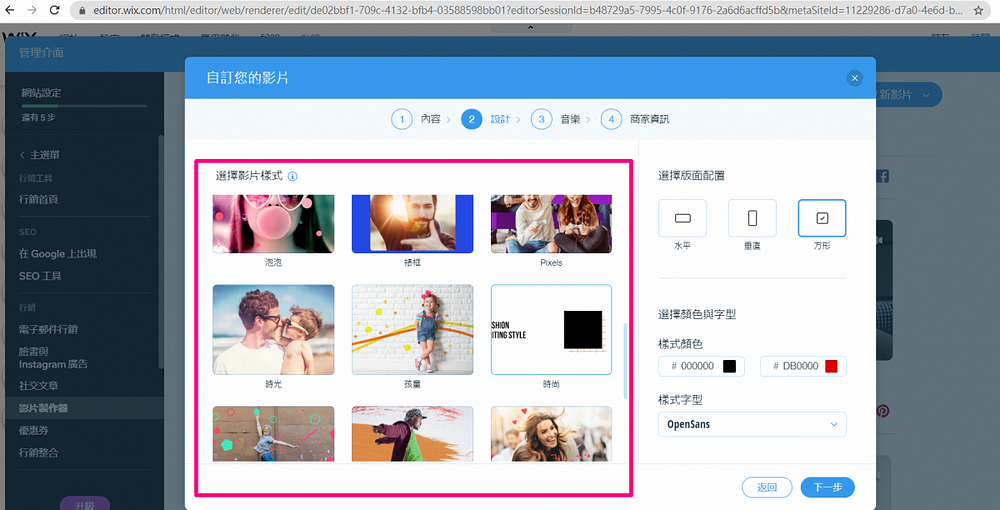Choose the 泡泡 video style thumbnail

pos(274,224)
